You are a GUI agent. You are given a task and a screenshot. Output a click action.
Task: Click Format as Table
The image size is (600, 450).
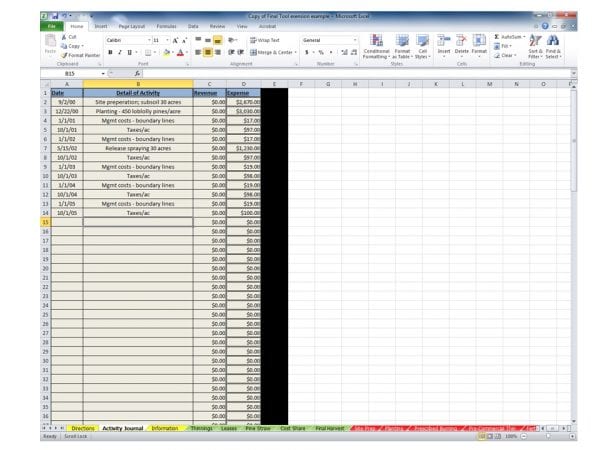[402, 46]
